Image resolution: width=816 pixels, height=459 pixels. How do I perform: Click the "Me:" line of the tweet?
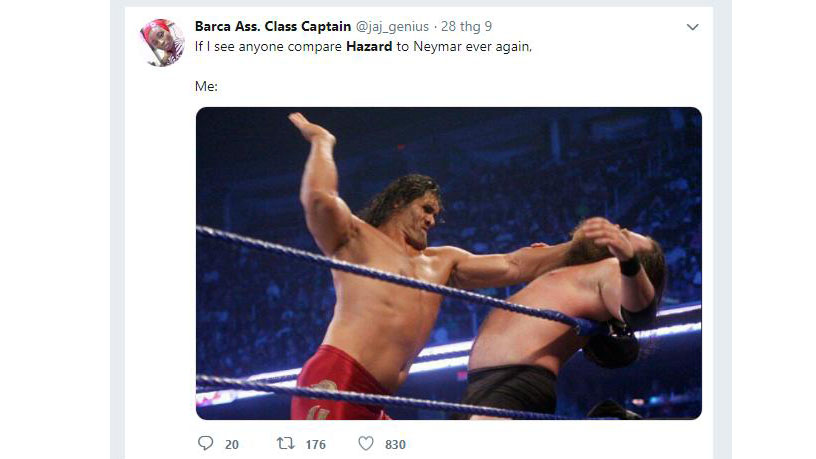click(x=206, y=86)
